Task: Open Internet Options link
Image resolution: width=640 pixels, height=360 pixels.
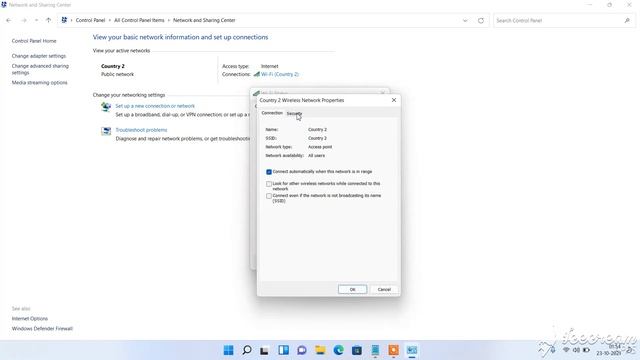Action: [30, 319]
